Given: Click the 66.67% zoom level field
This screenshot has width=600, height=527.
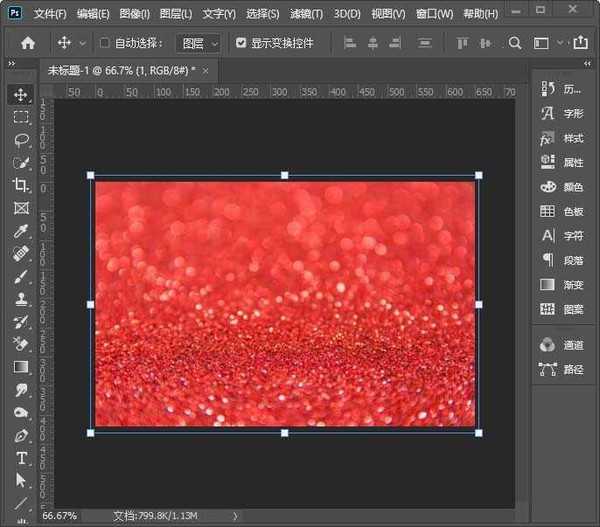Looking at the screenshot, I should coord(59,516).
